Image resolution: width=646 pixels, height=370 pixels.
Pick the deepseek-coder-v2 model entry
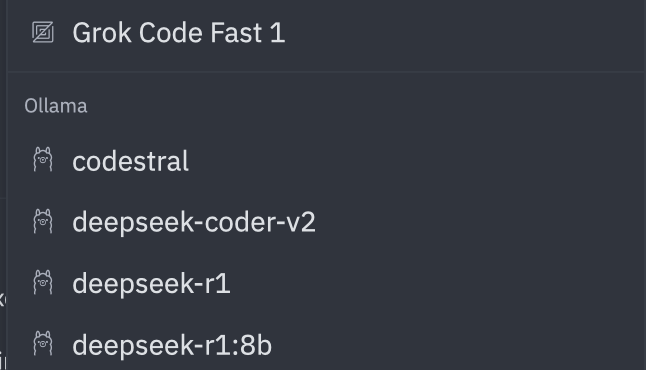(326, 222)
